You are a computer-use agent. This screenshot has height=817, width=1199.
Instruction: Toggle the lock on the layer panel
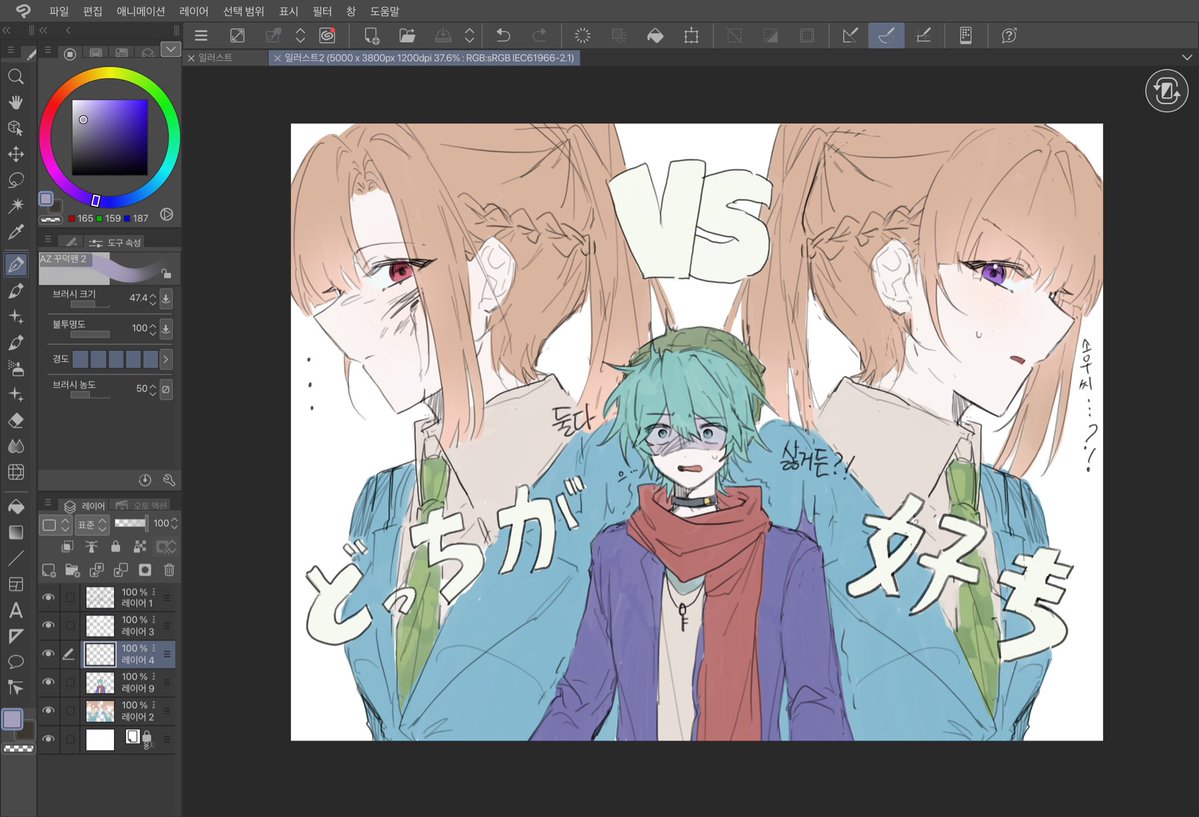coord(116,546)
